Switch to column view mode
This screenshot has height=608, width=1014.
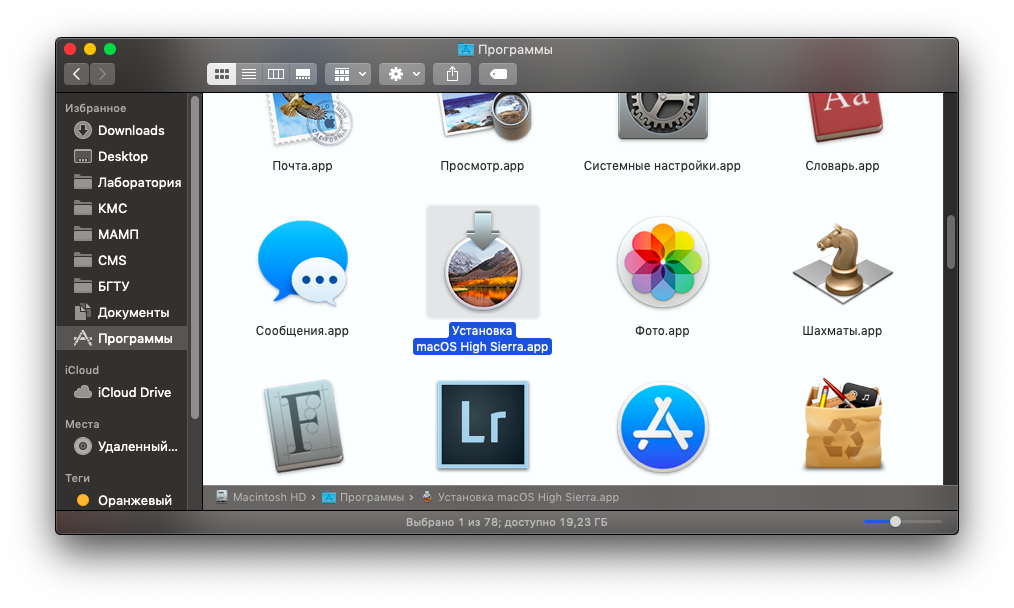[276, 74]
